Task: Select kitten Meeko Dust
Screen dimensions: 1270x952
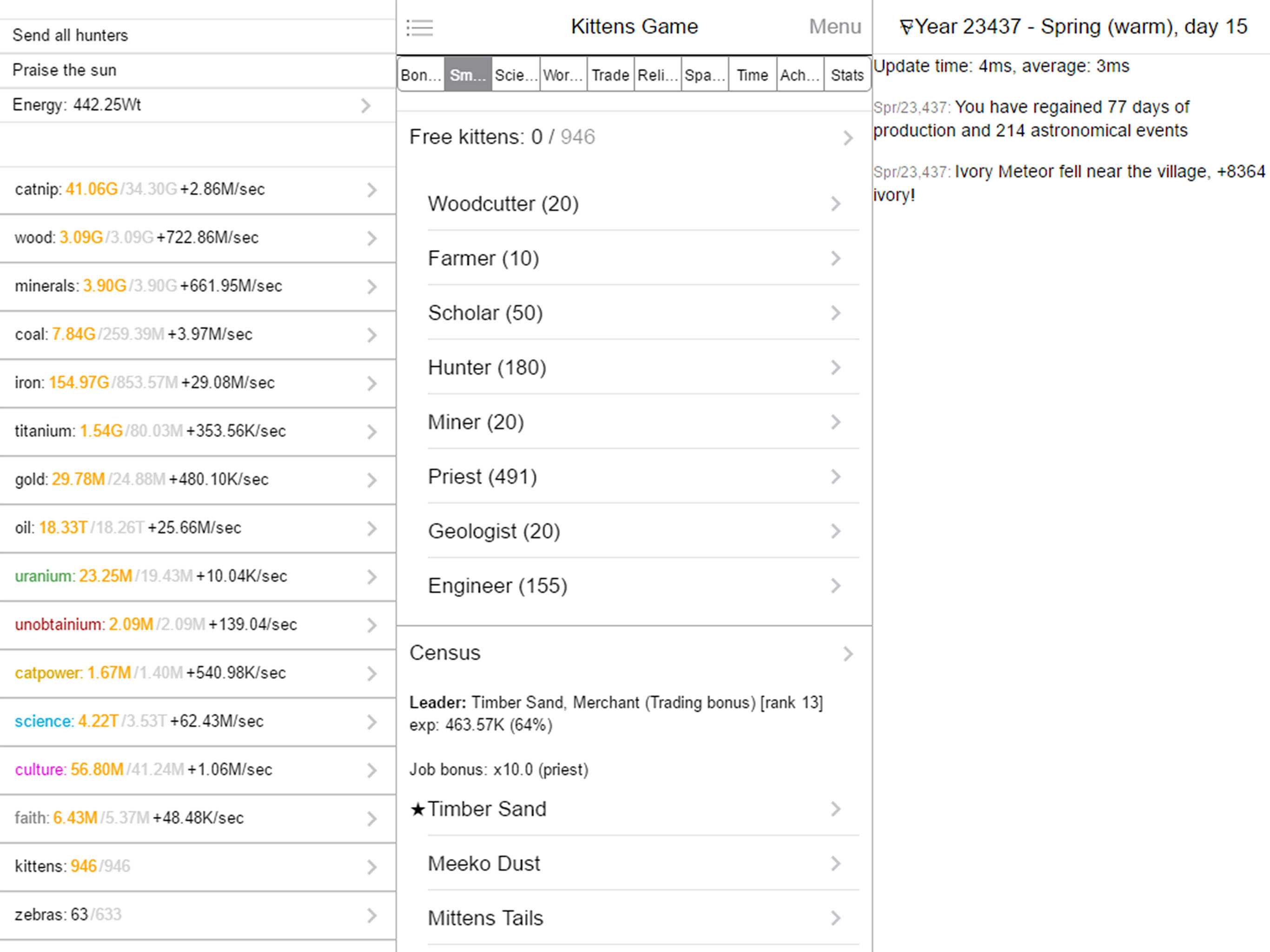Action: pos(484,864)
